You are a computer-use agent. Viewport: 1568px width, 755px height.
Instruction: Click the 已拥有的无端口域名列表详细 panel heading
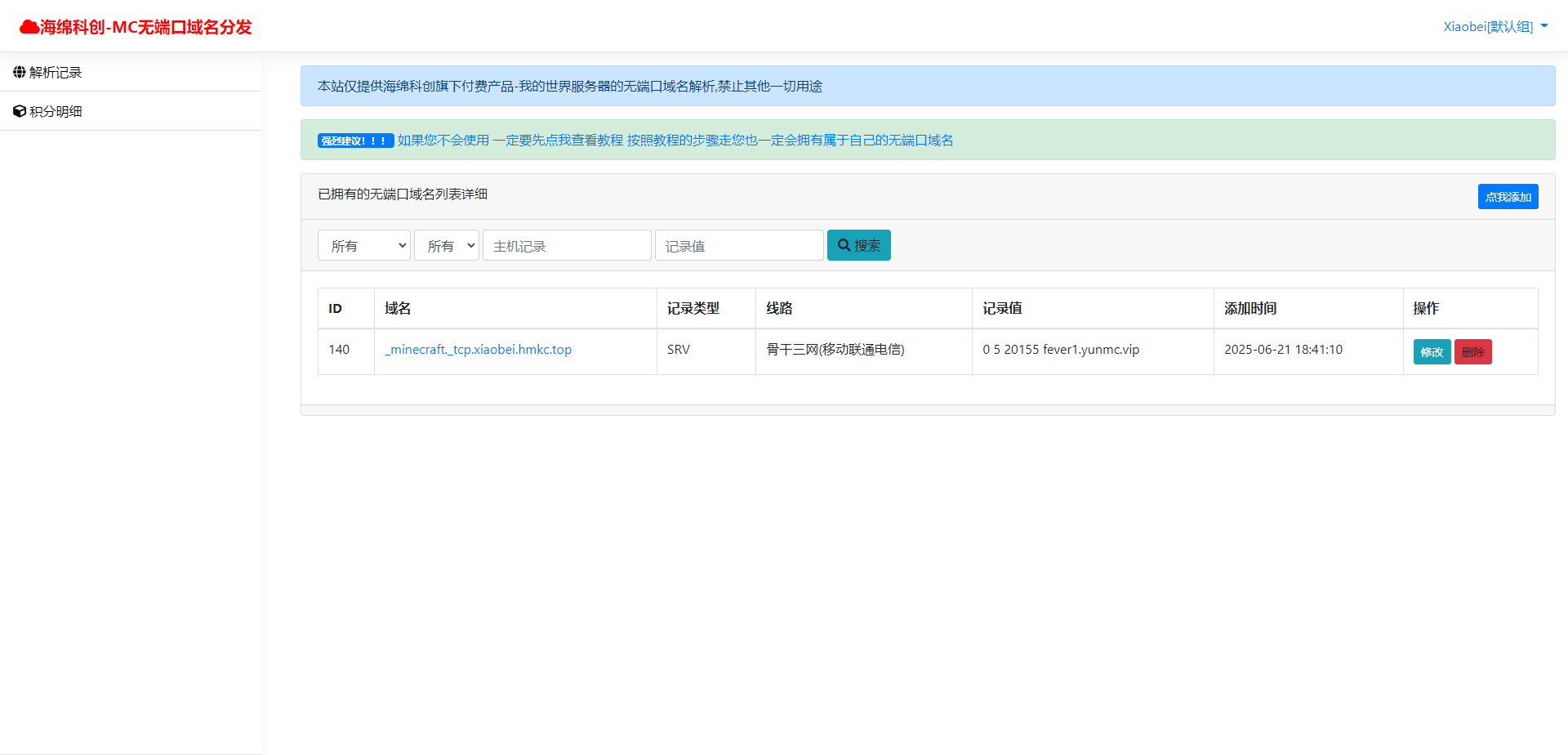(x=403, y=194)
